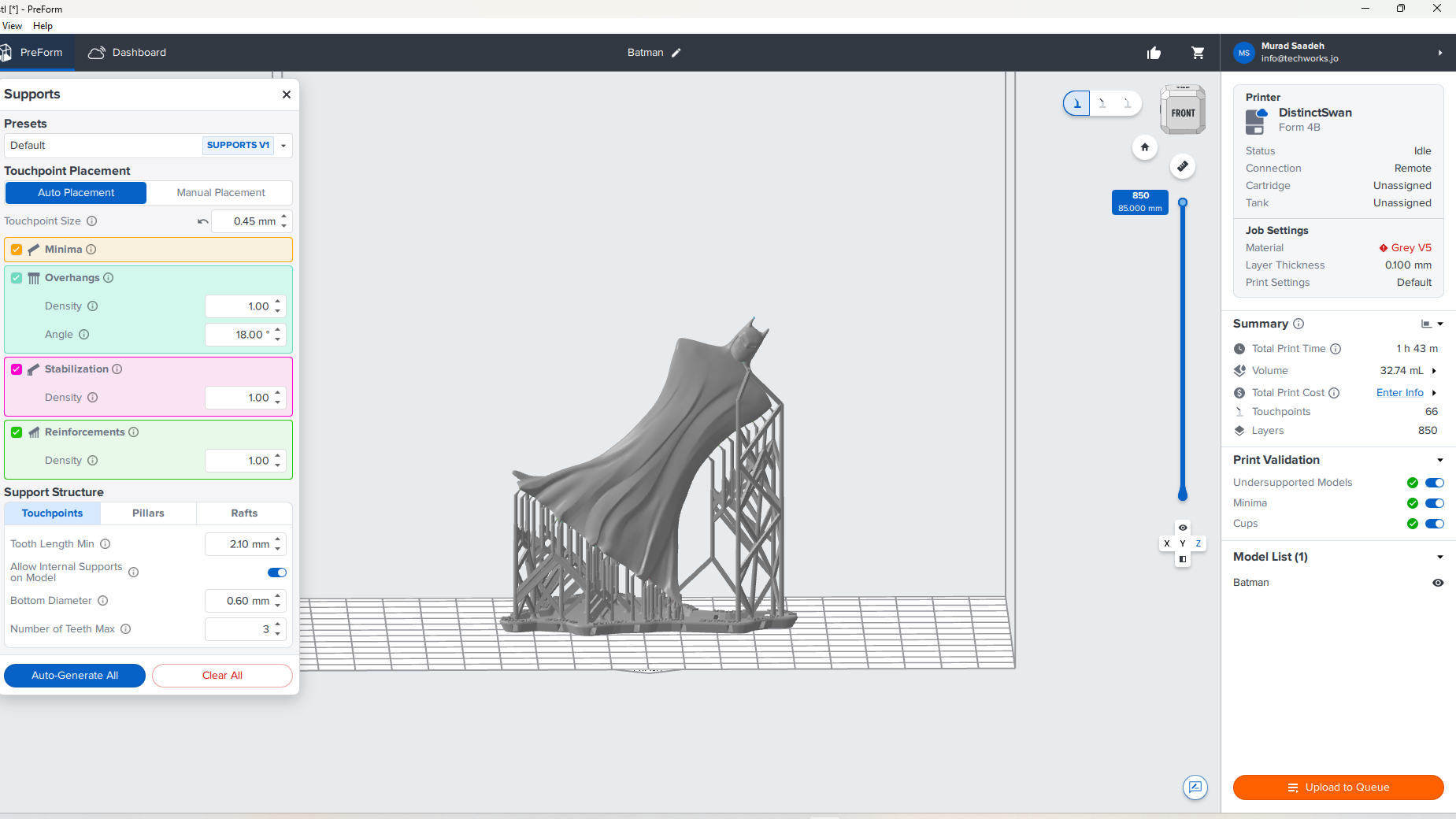Toggle the Stabilization checkbox
The height and width of the screenshot is (819, 1456).
point(17,369)
